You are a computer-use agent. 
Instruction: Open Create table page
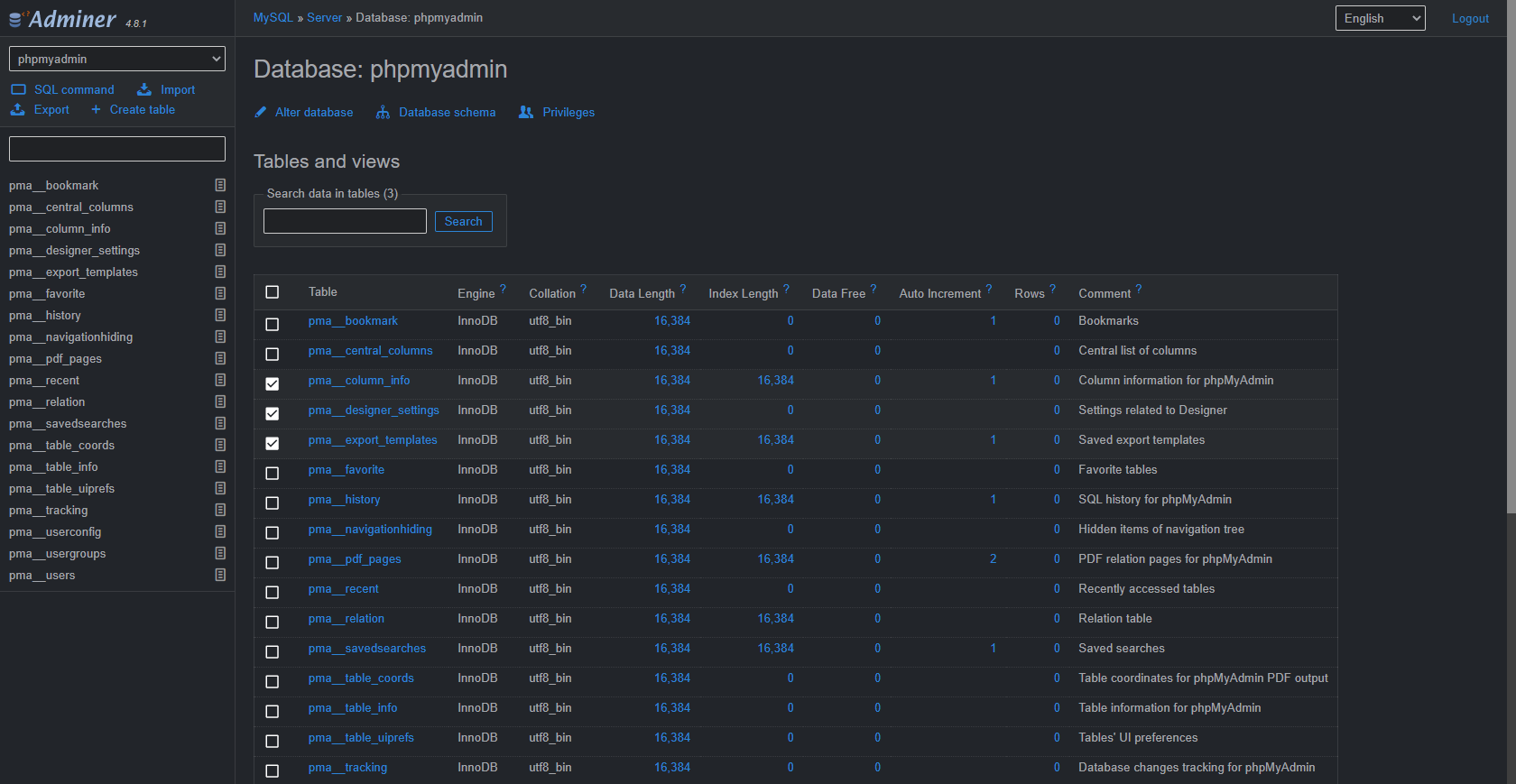133,109
